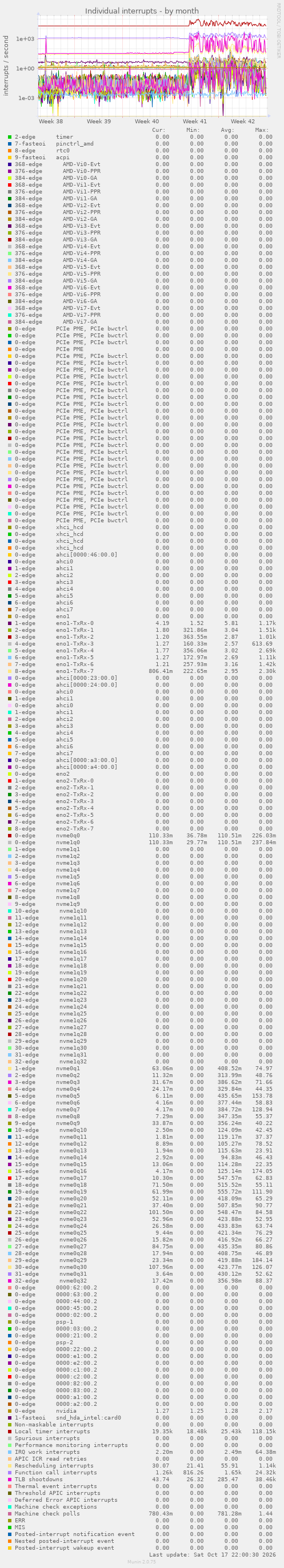Image resolution: width=284 pixels, height=1568 pixels.
Task: Click the 'Week 42' x-axis label
Action: tap(242, 122)
